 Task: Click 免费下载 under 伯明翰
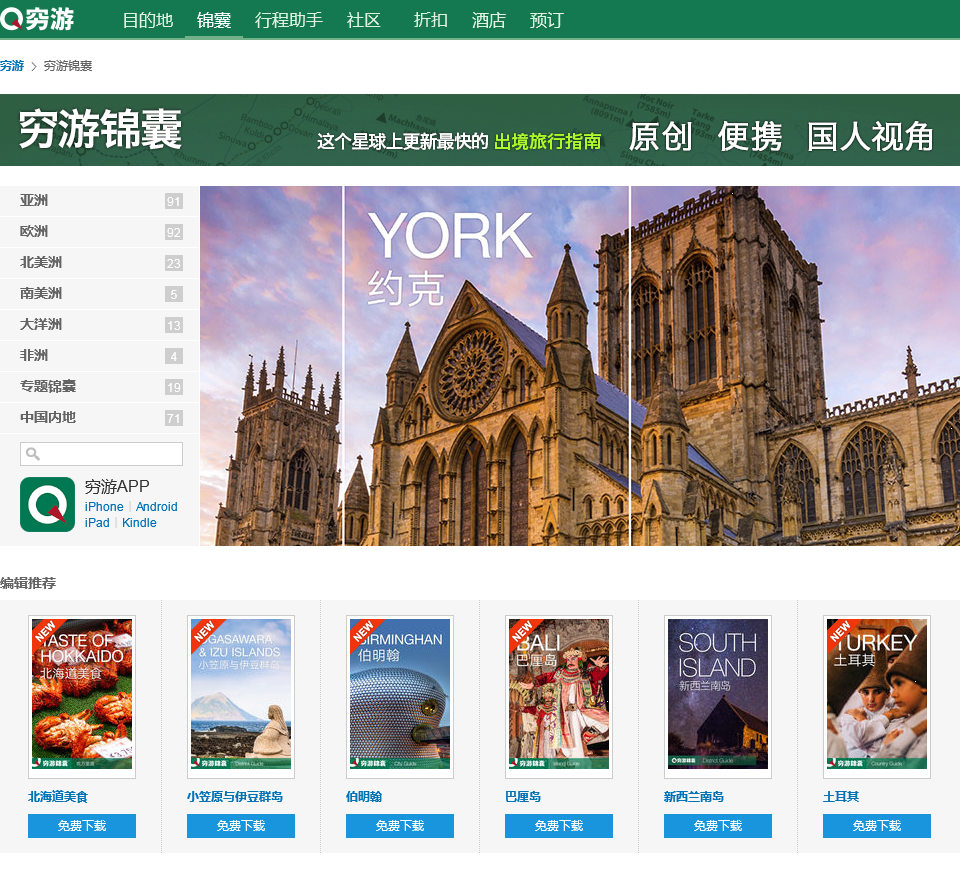[x=400, y=826]
